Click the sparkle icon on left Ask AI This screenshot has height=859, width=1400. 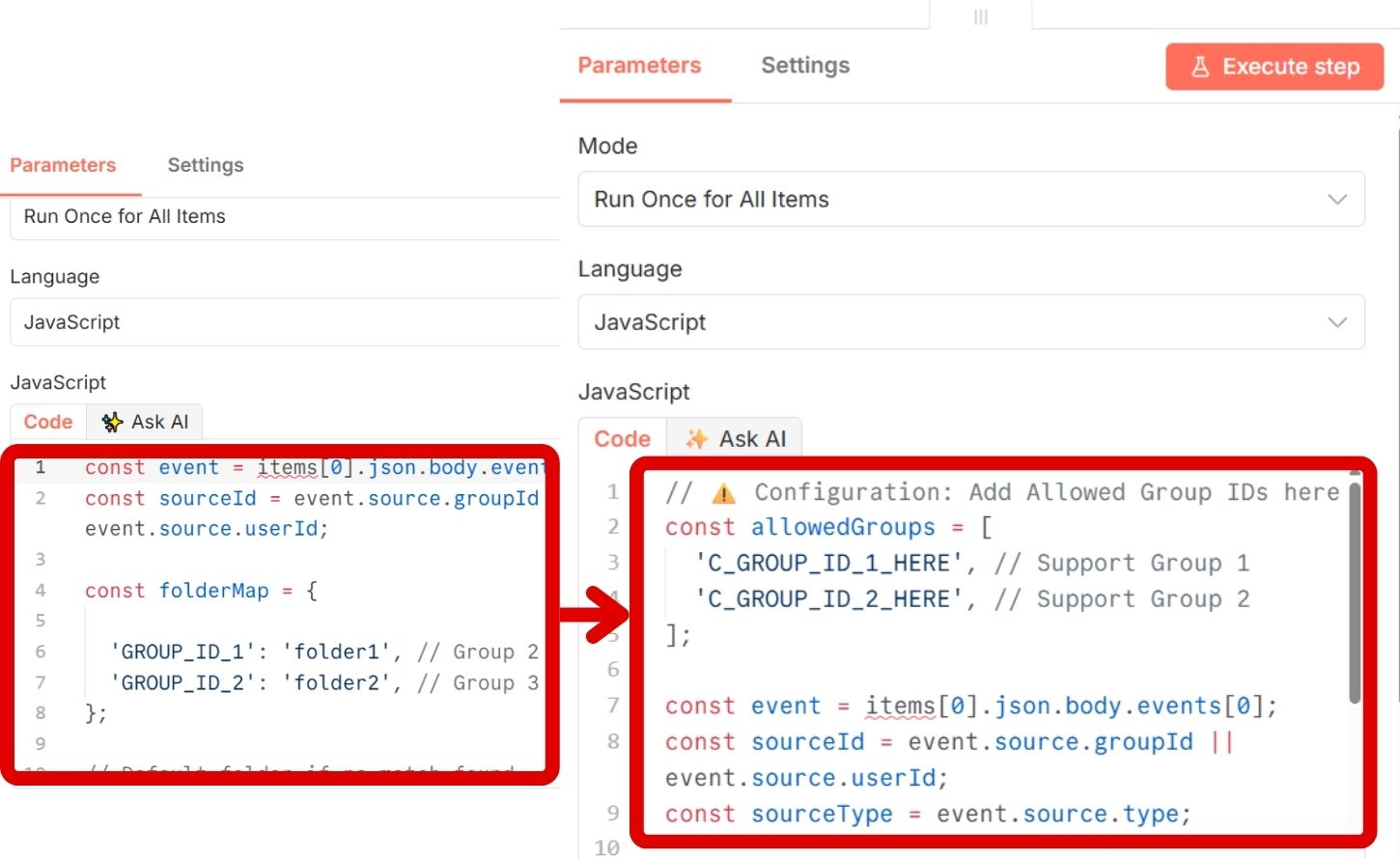tap(112, 422)
